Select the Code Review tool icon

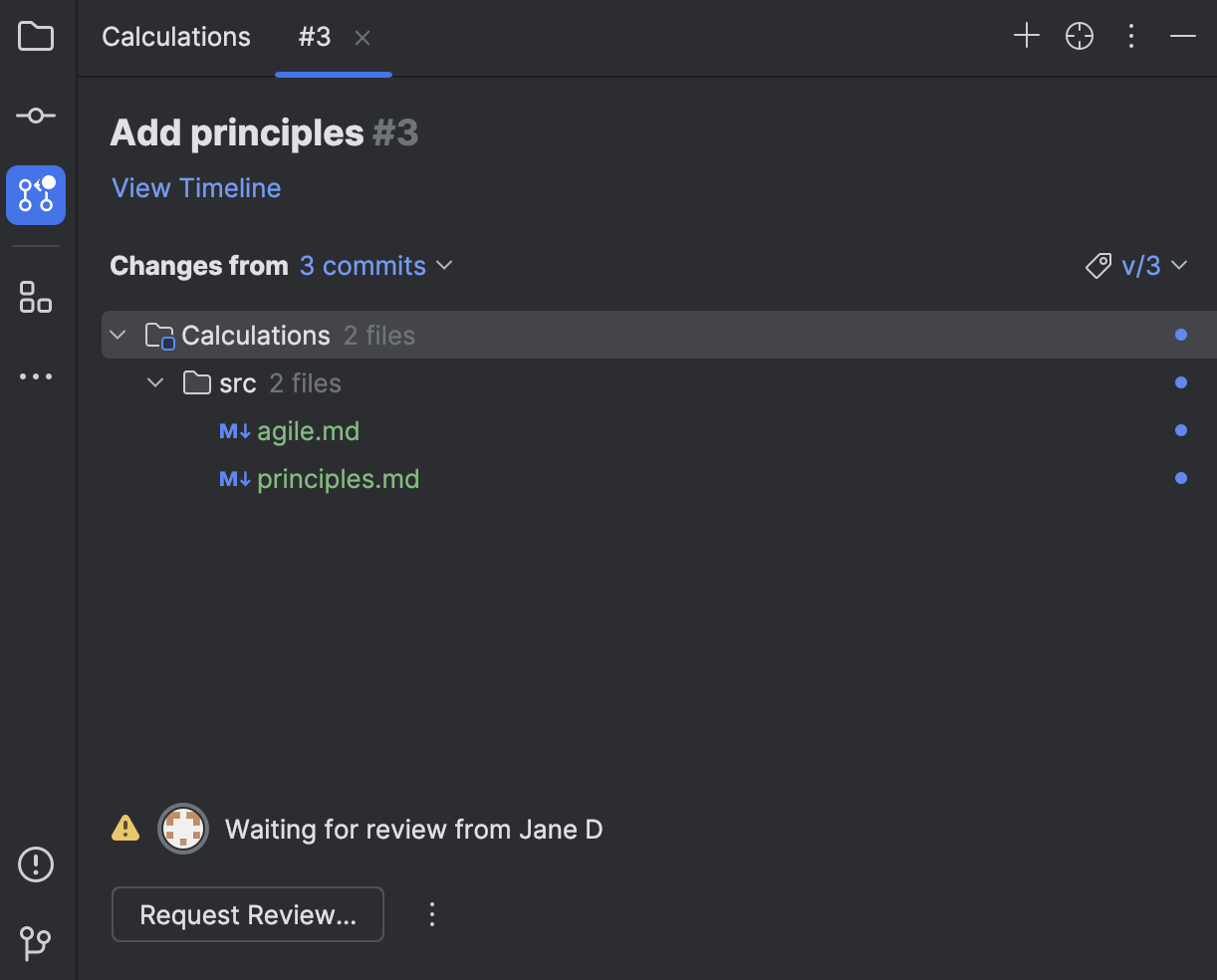(35, 195)
